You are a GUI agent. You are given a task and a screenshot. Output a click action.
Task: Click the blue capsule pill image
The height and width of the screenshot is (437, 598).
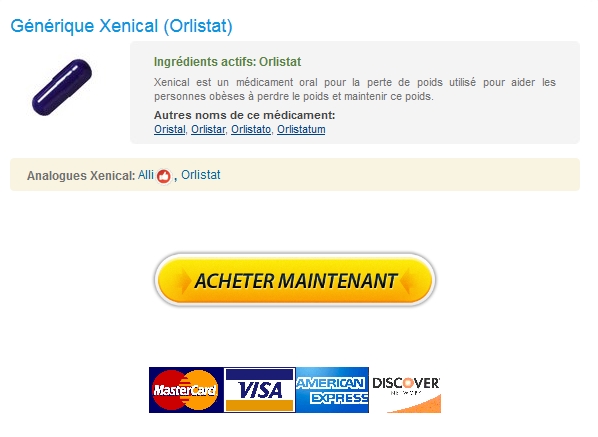click(62, 87)
